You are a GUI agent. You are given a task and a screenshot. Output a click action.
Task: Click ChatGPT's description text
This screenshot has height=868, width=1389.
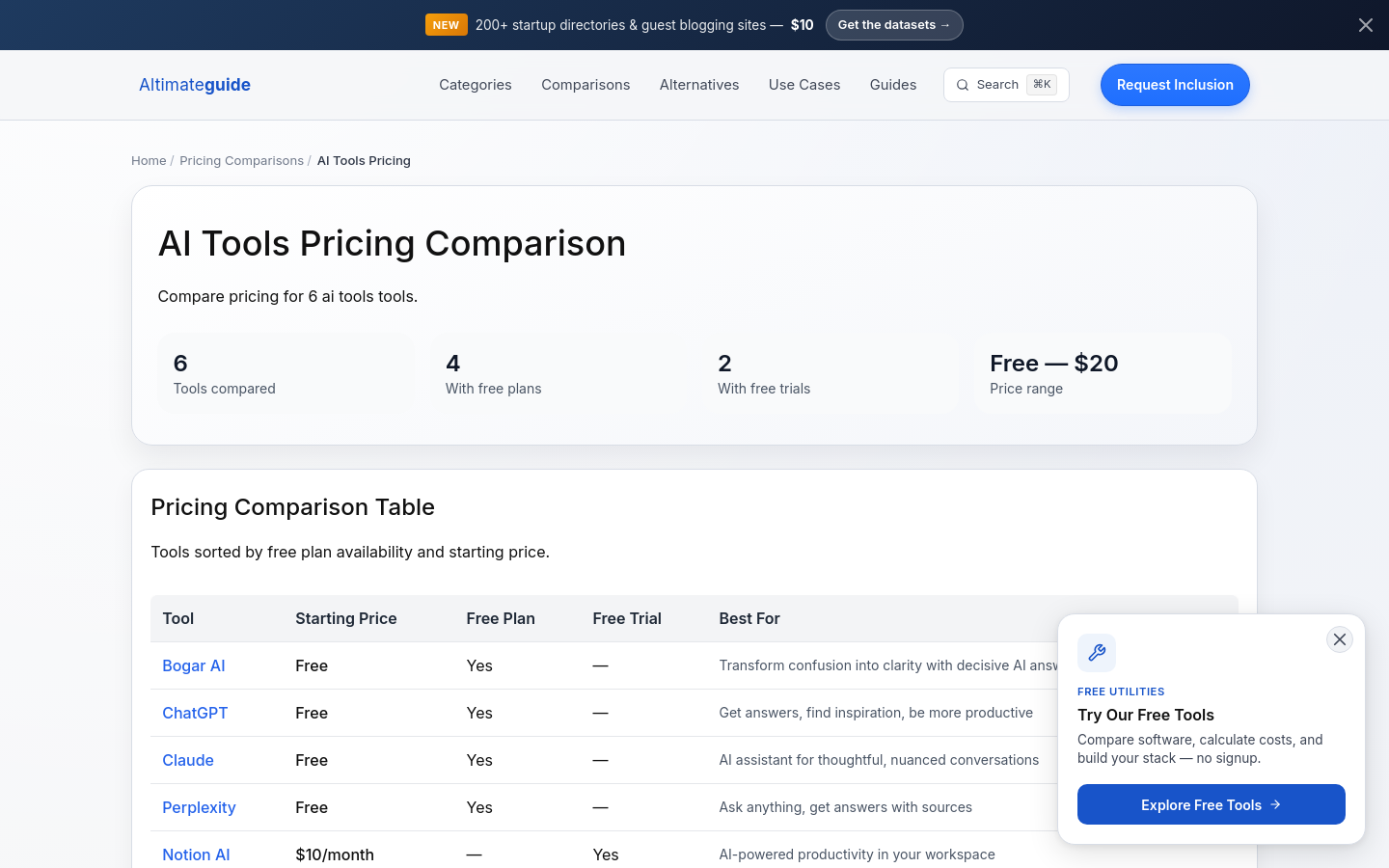pyautogui.click(x=876, y=713)
